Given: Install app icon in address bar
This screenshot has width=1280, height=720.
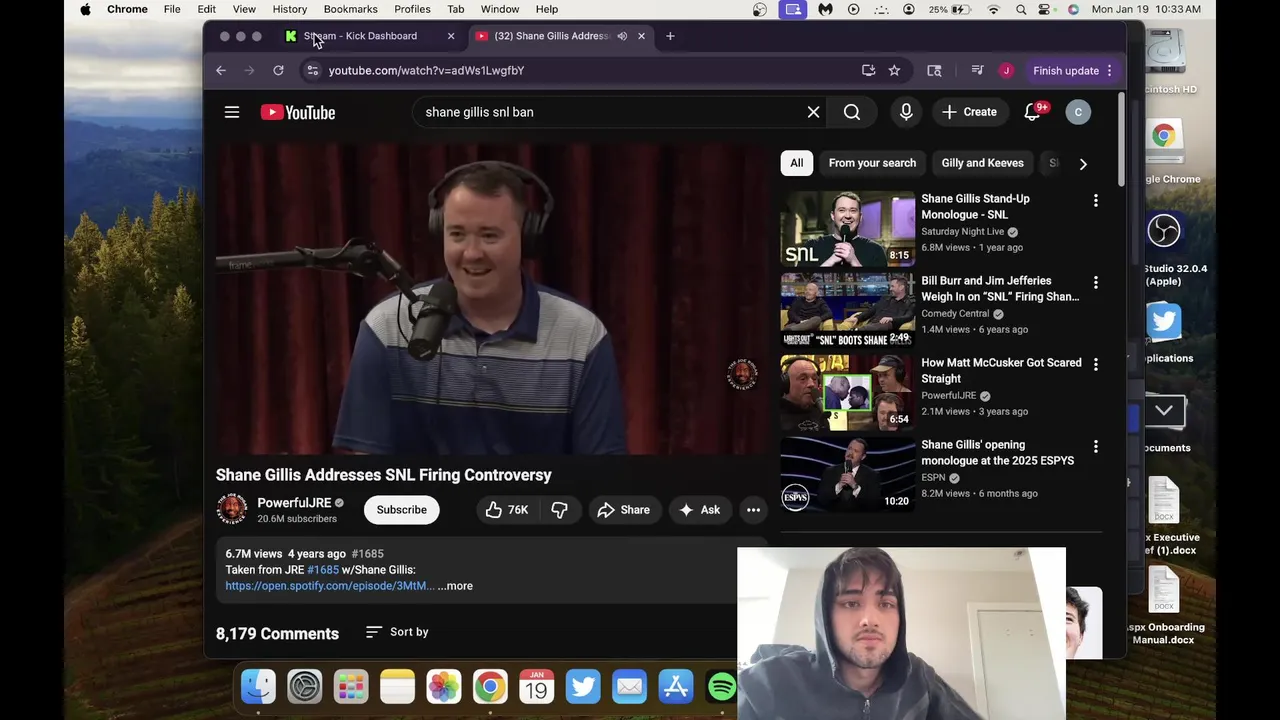Looking at the screenshot, I should point(868,70).
